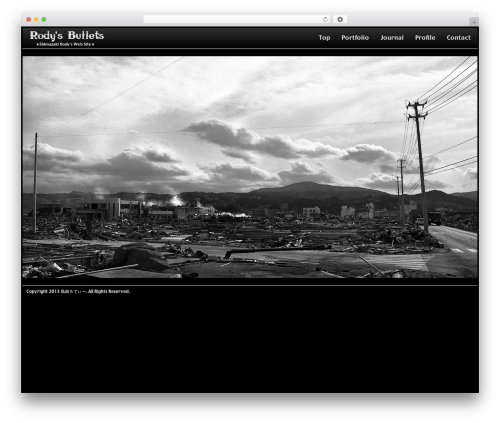Open the Portfolio page
Screen dimensions: 500x423
click(x=355, y=38)
